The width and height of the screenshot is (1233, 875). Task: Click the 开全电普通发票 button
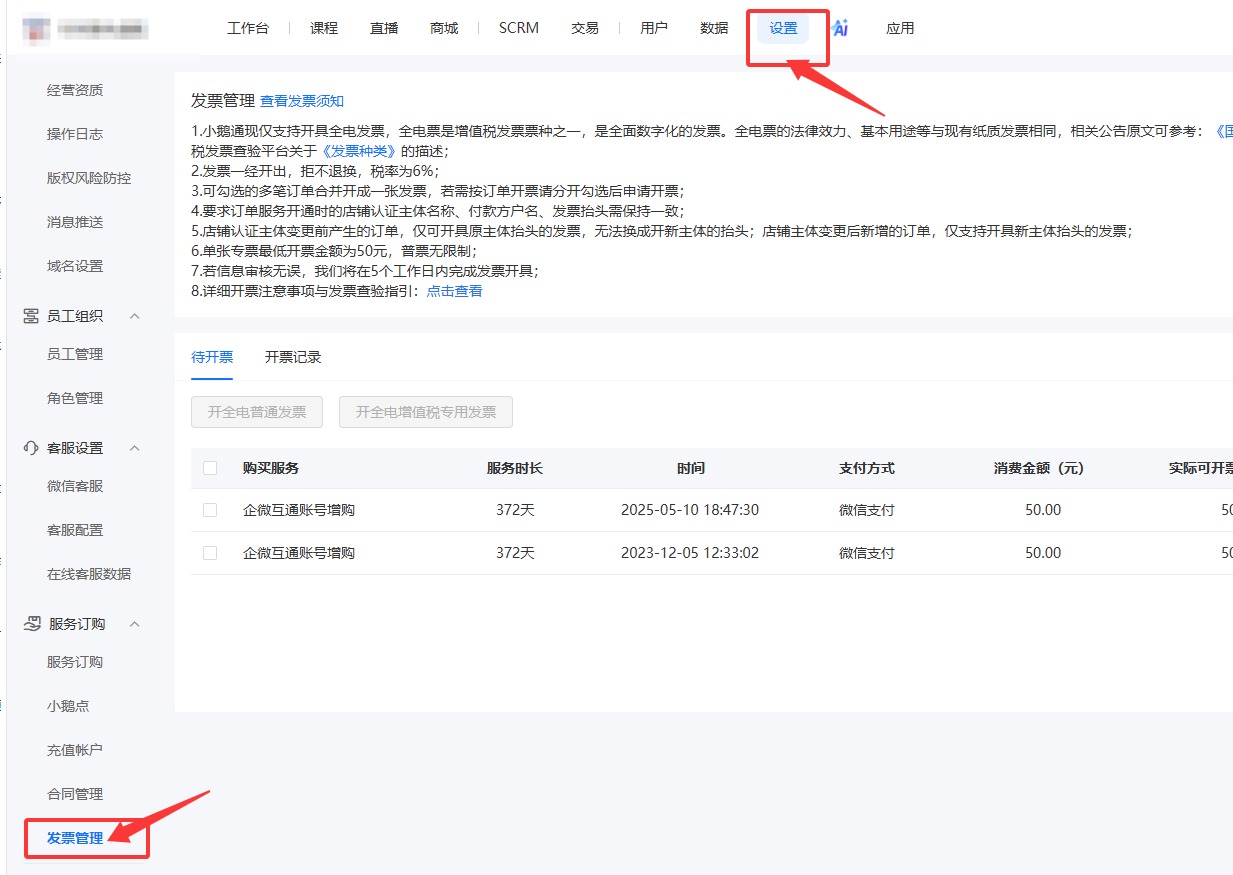(257, 412)
